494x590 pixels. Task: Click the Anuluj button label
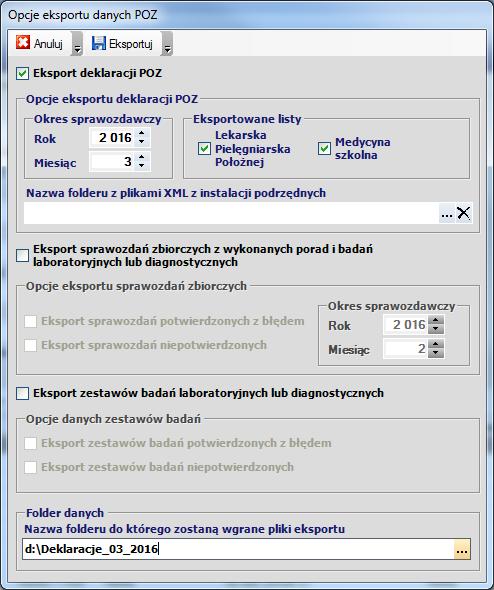(48, 44)
